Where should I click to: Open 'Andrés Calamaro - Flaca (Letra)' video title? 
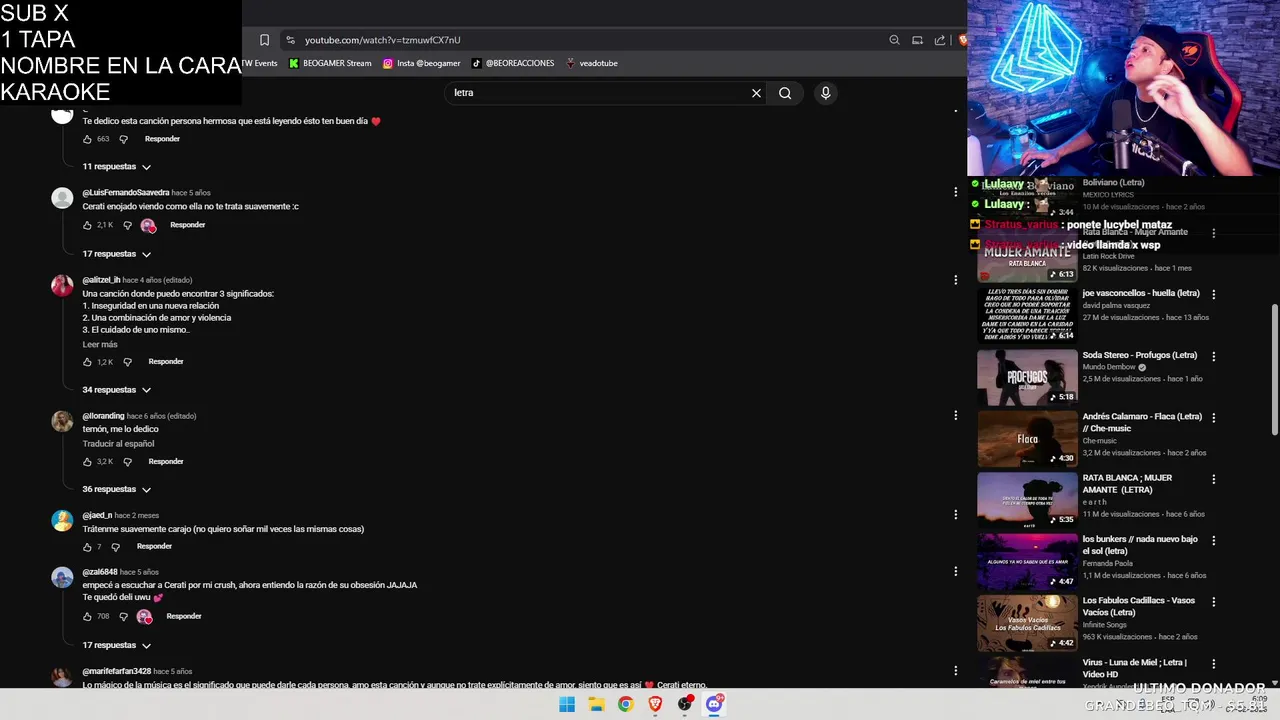[x=1142, y=422]
